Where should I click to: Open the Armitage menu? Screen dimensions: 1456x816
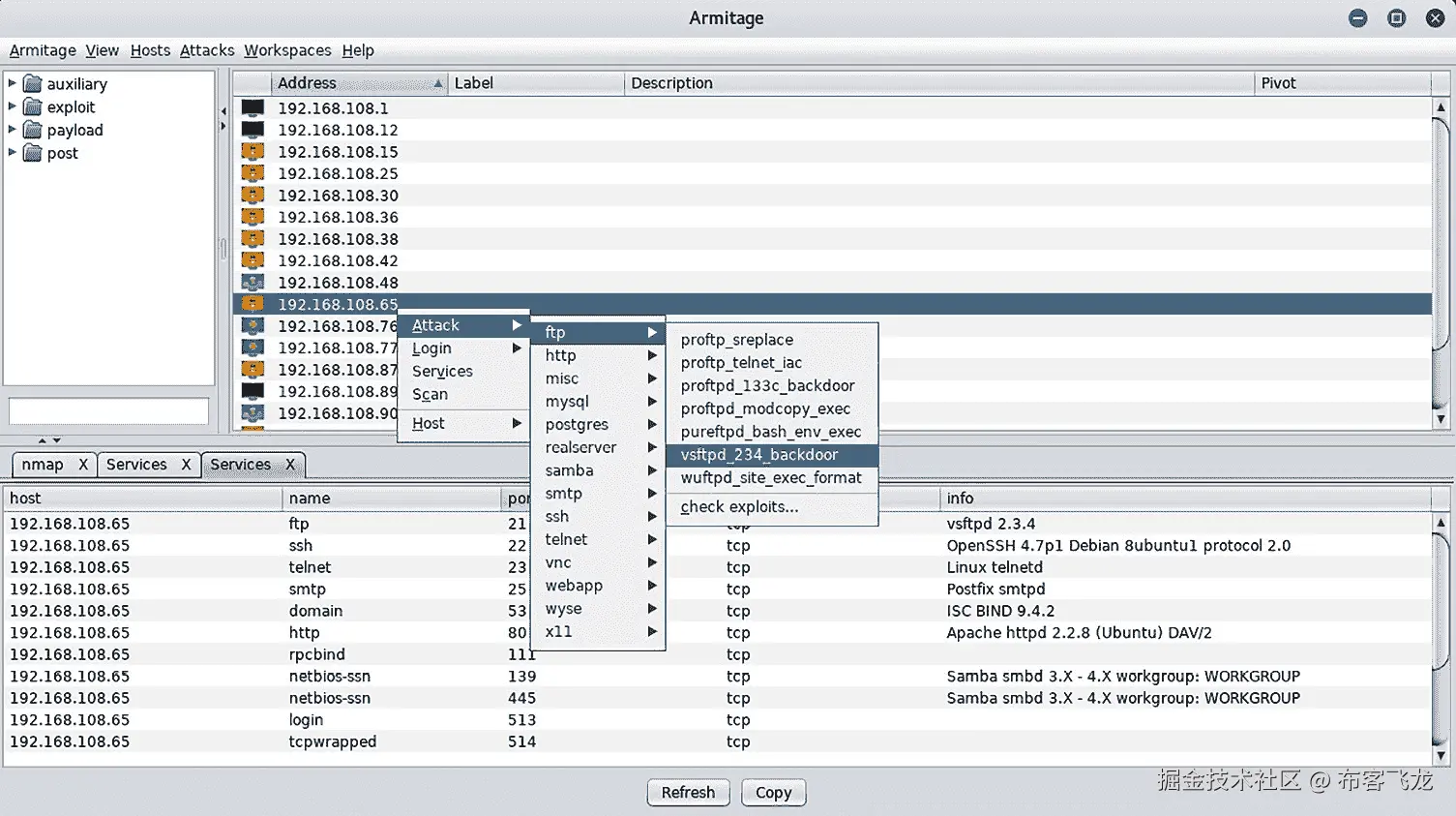pos(43,50)
